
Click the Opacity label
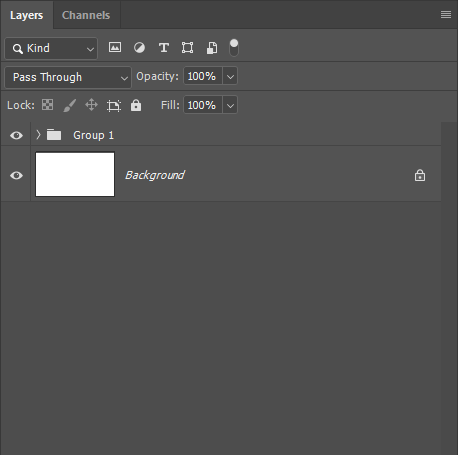pos(157,76)
